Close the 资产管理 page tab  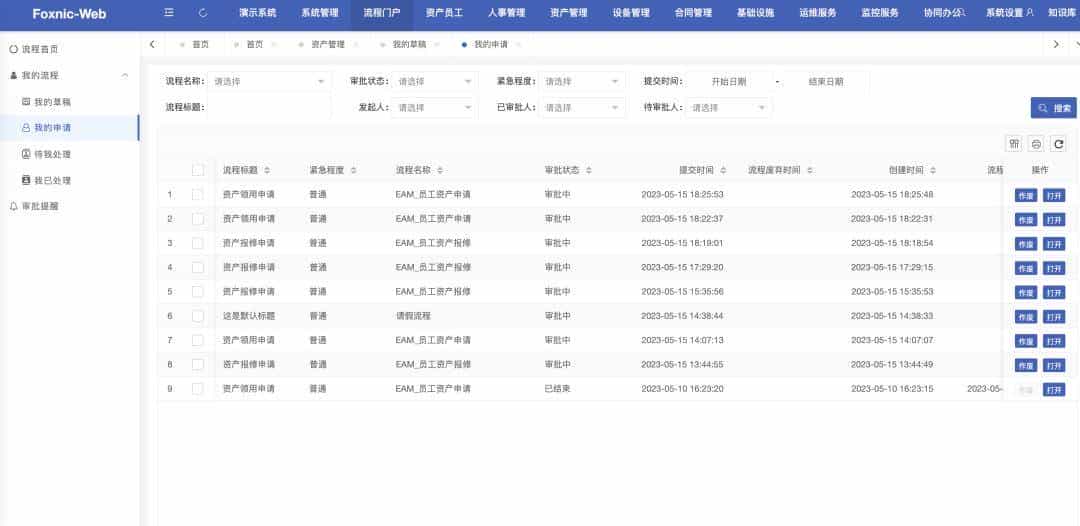coord(356,44)
